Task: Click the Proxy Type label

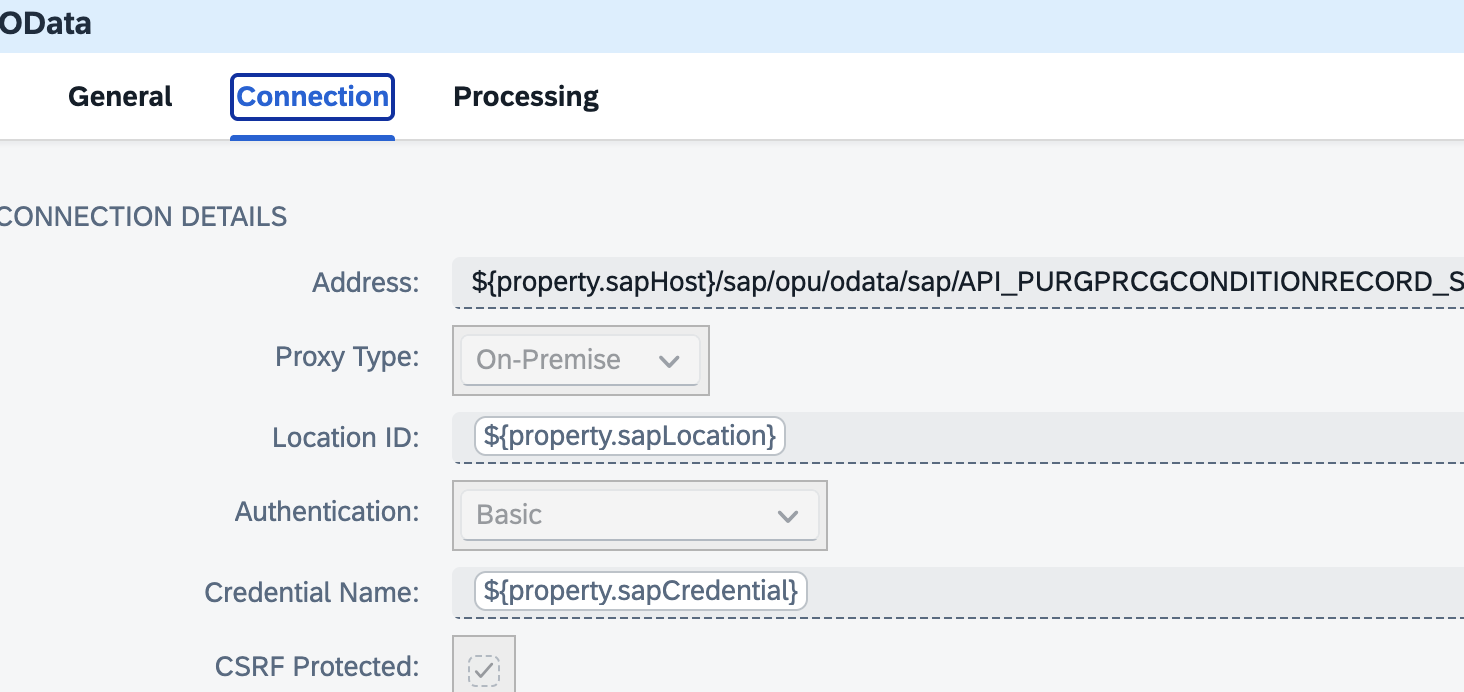Action: pyautogui.click(x=347, y=356)
